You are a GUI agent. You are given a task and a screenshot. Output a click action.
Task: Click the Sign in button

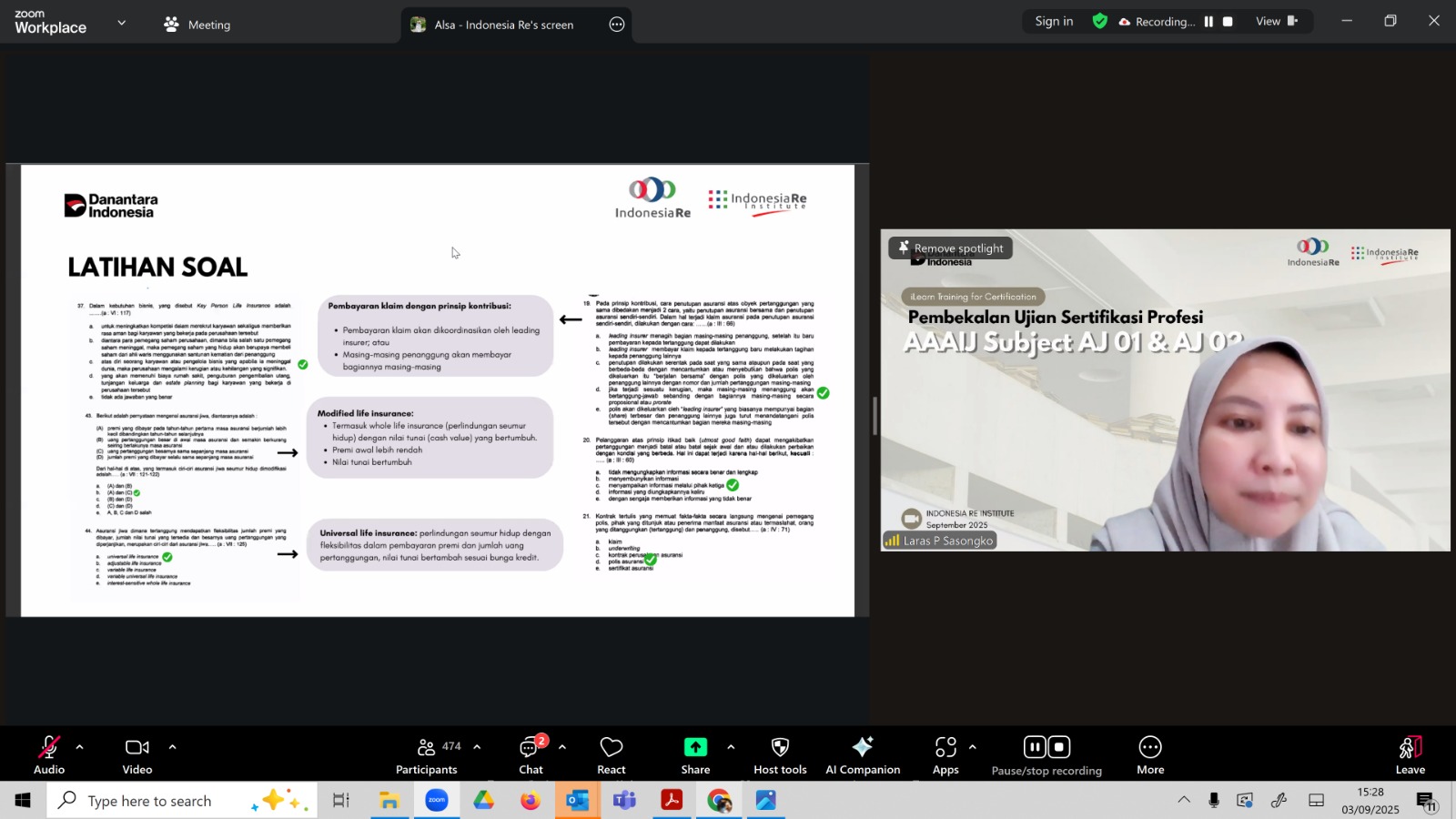(1054, 22)
